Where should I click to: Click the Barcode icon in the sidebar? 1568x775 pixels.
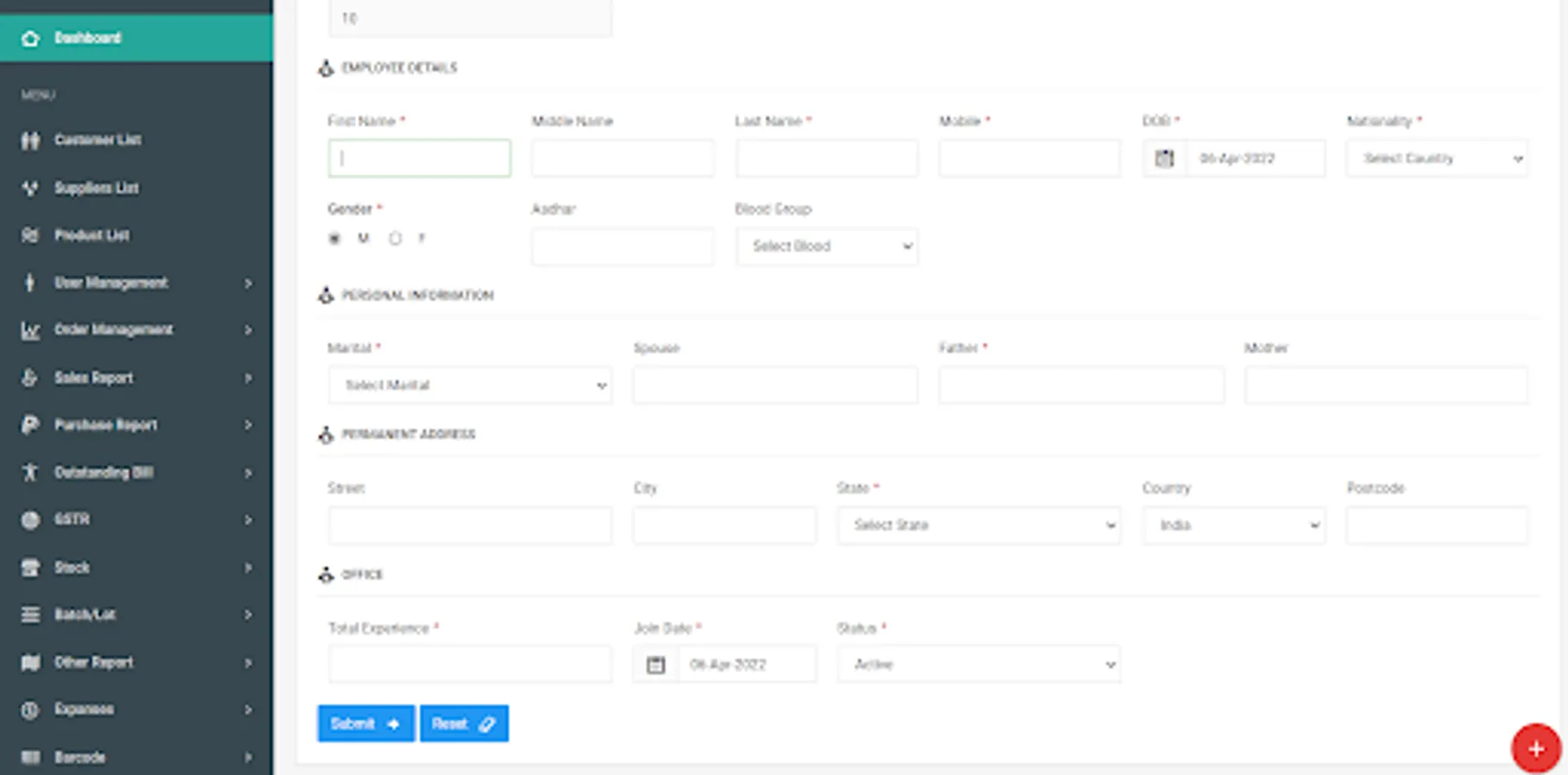pos(29,757)
